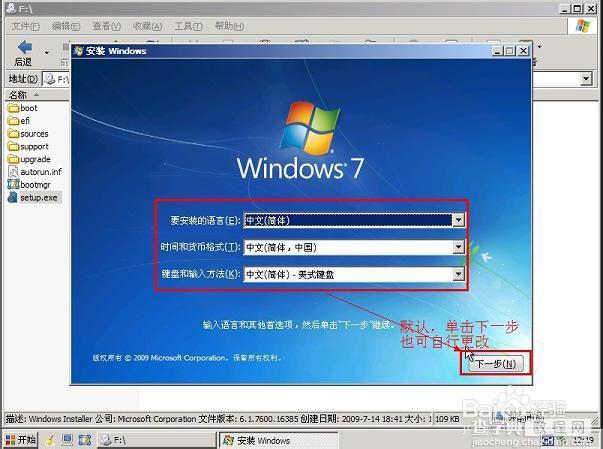Screen dimensions: 603x449
Task: Select the support folder icon
Action: (x=13, y=146)
